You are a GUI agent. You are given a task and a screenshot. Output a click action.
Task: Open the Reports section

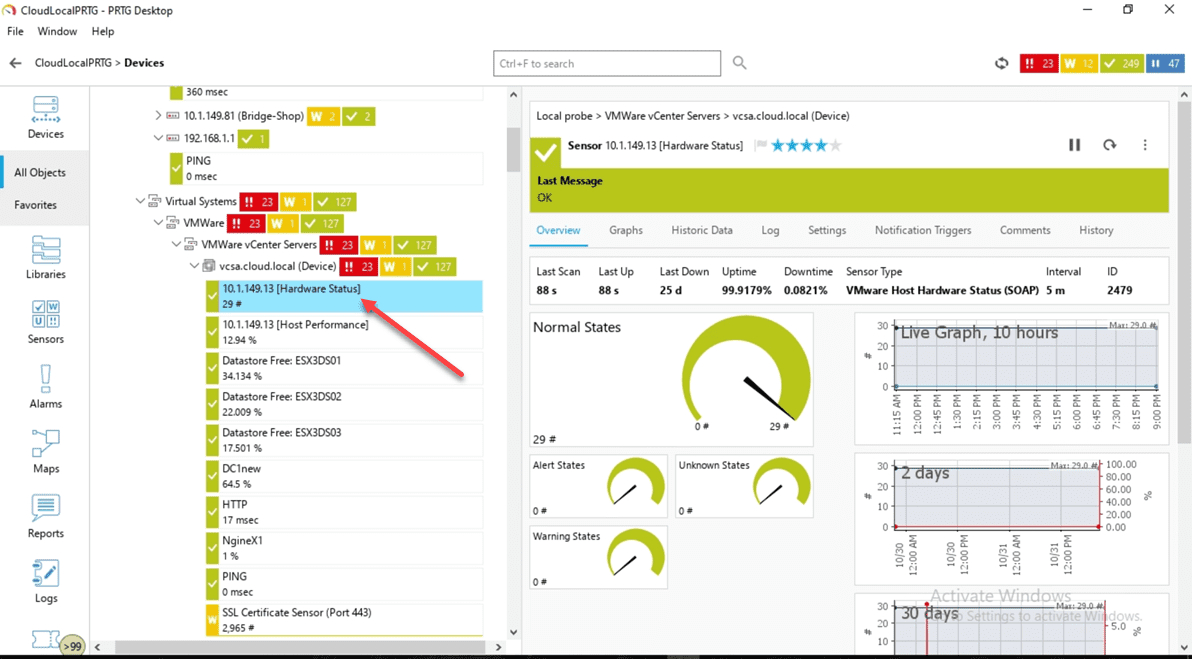[46, 516]
